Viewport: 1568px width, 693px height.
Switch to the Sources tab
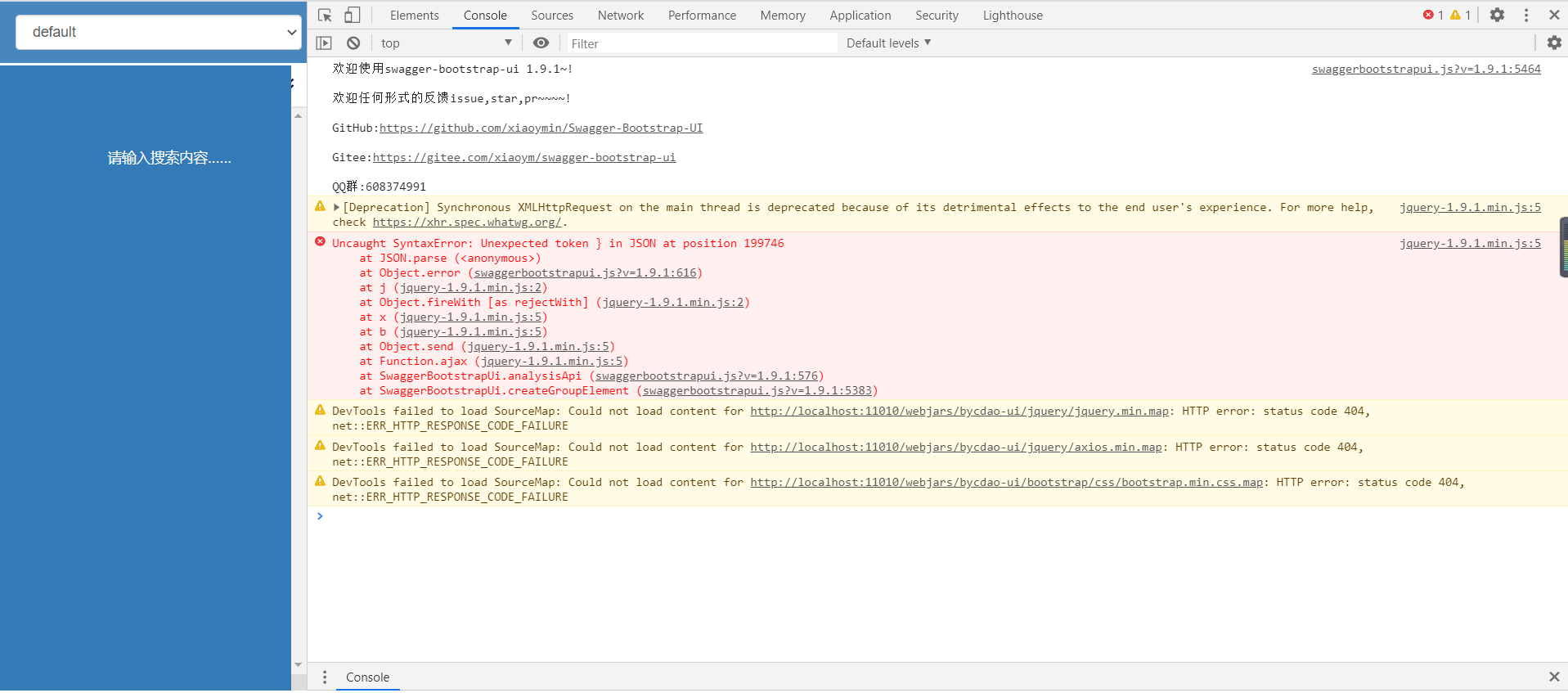click(552, 15)
